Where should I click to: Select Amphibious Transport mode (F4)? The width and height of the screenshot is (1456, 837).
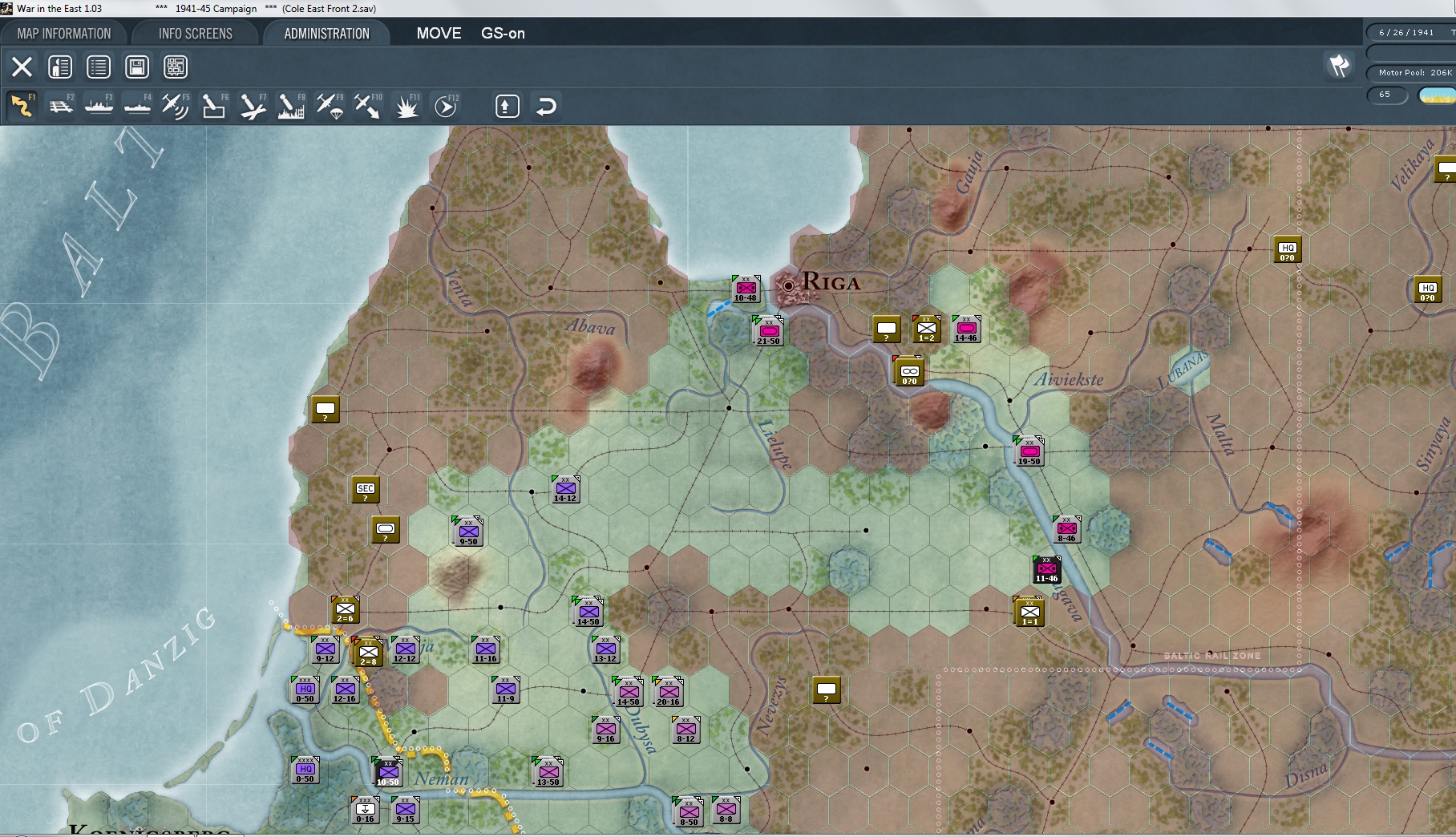[x=138, y=106]
